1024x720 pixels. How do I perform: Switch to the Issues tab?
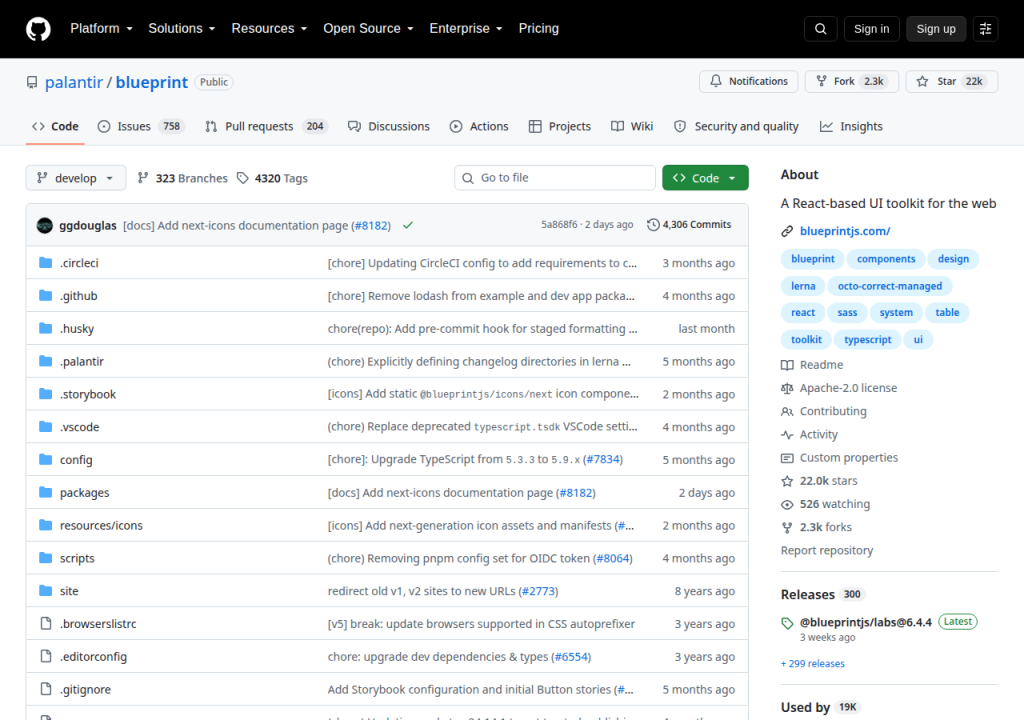(141, 126)
